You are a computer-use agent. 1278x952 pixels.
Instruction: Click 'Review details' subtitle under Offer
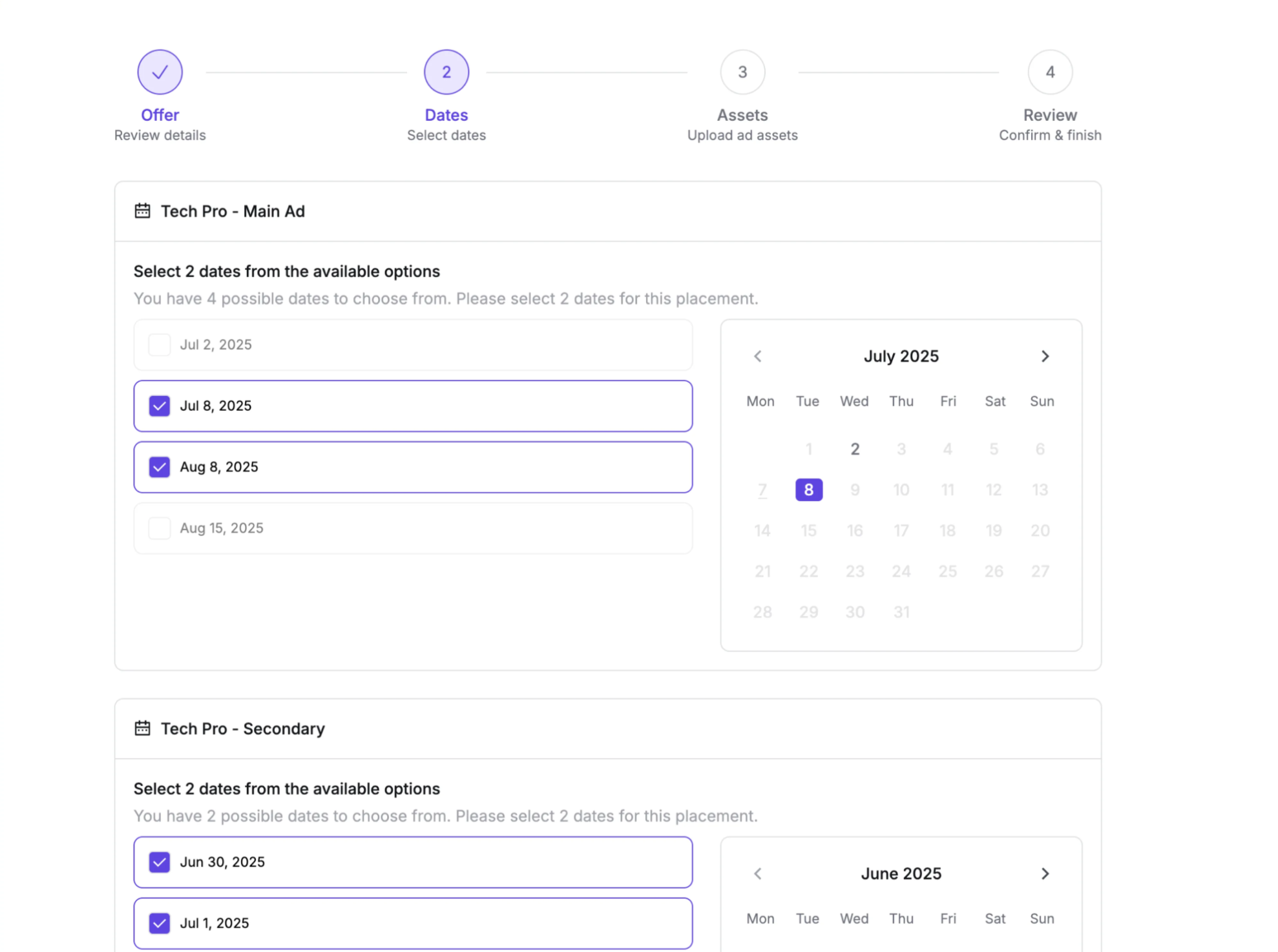pyautogui.click(x=160, y=135)
